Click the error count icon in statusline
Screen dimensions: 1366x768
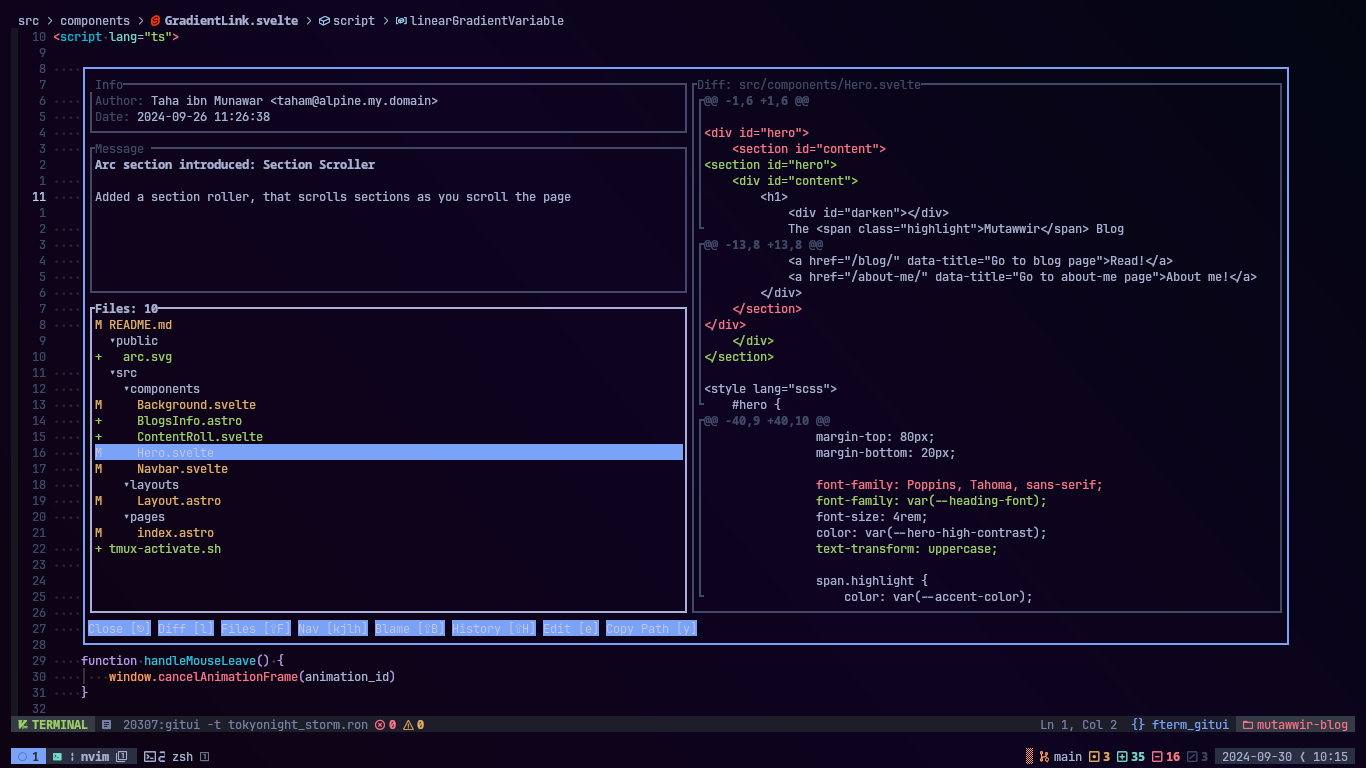[380, 724]
